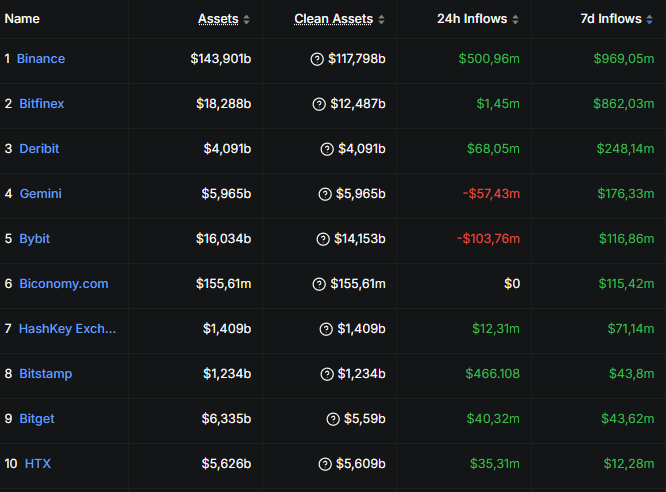
Task: Click the Assets column header label
Action: (218, 19)
